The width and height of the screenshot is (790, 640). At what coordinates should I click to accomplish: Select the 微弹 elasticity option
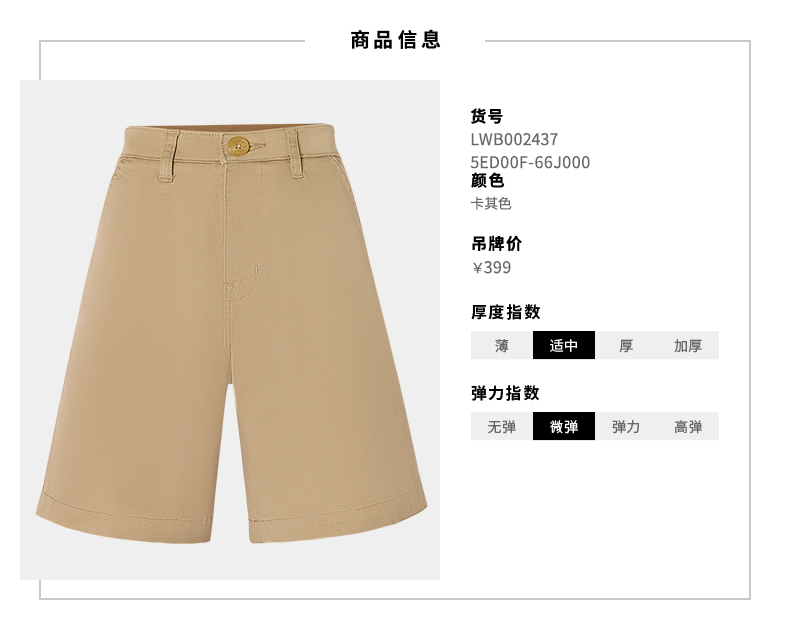point(564,426)
